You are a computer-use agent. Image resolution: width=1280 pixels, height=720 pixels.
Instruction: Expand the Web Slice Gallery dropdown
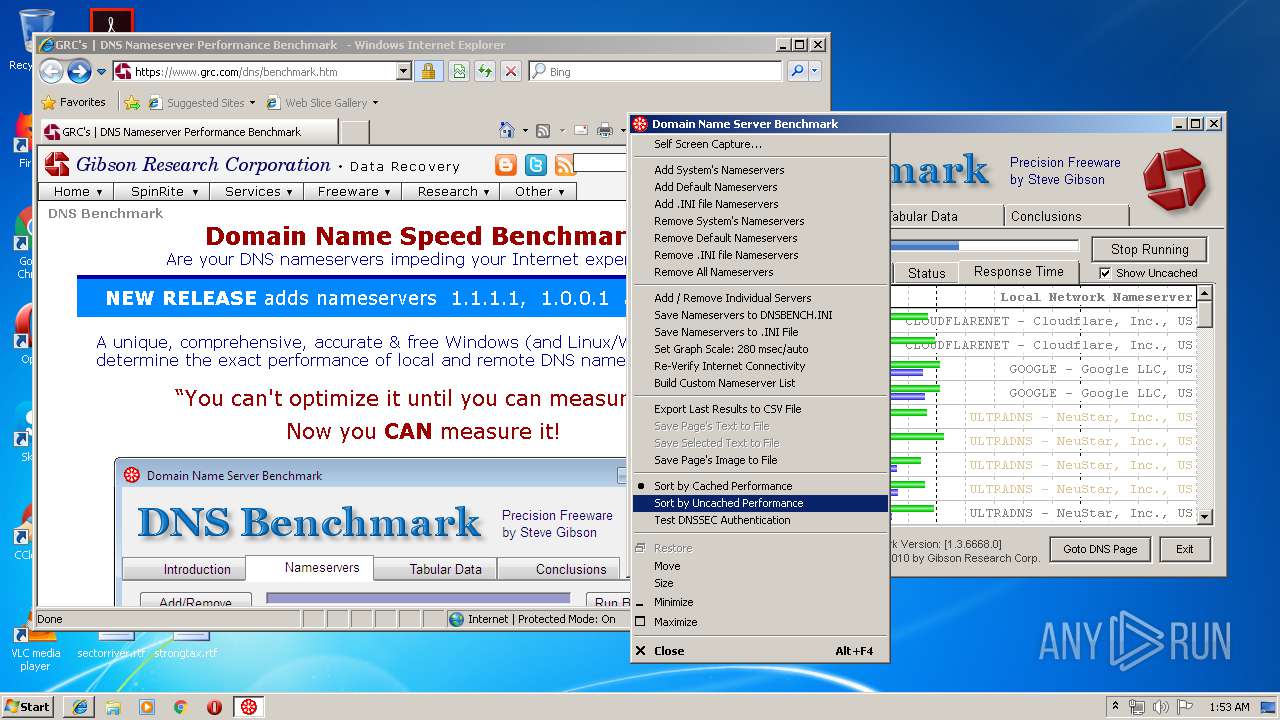click(x=375, y=102)
